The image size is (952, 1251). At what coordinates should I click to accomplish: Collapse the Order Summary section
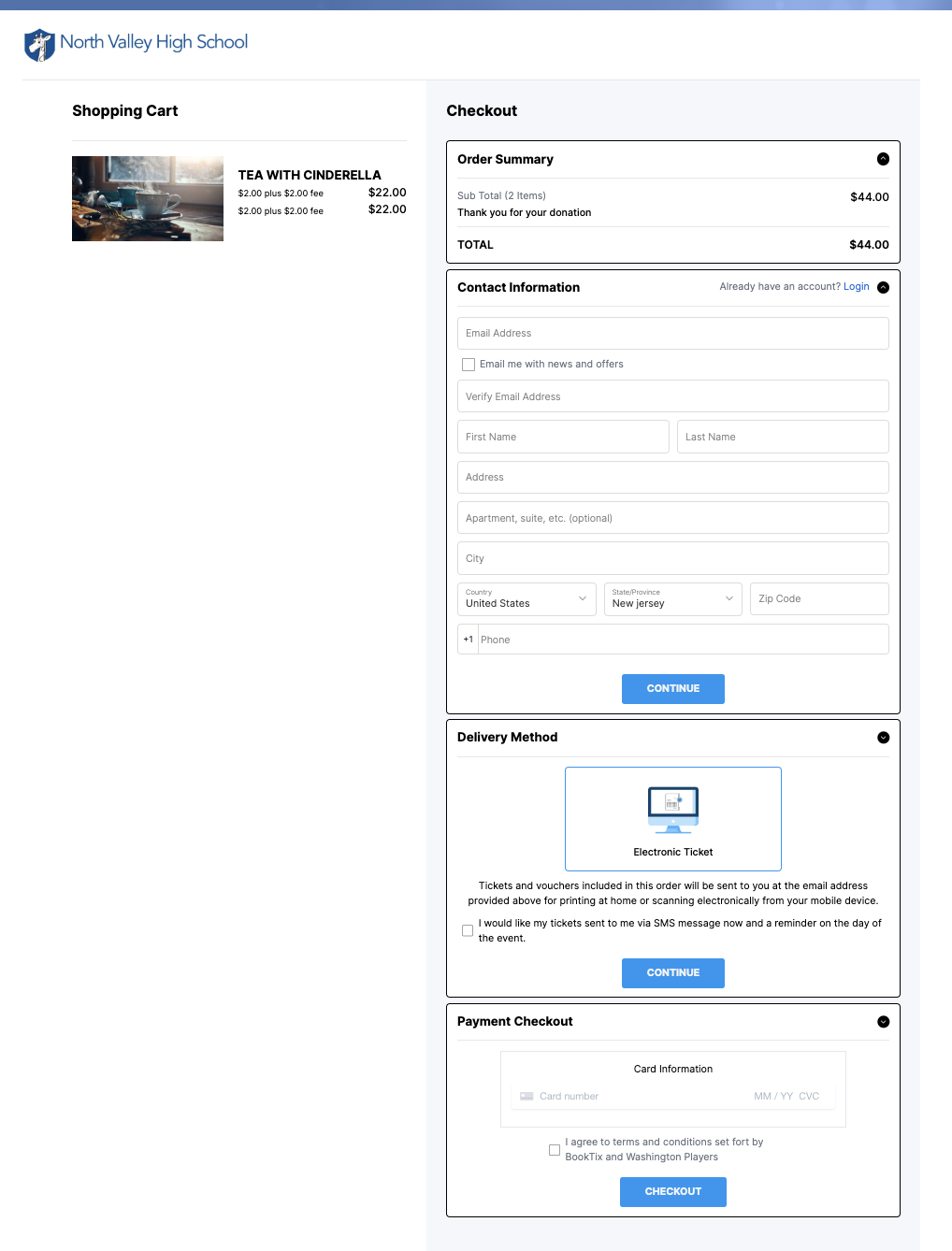(883, 159)
